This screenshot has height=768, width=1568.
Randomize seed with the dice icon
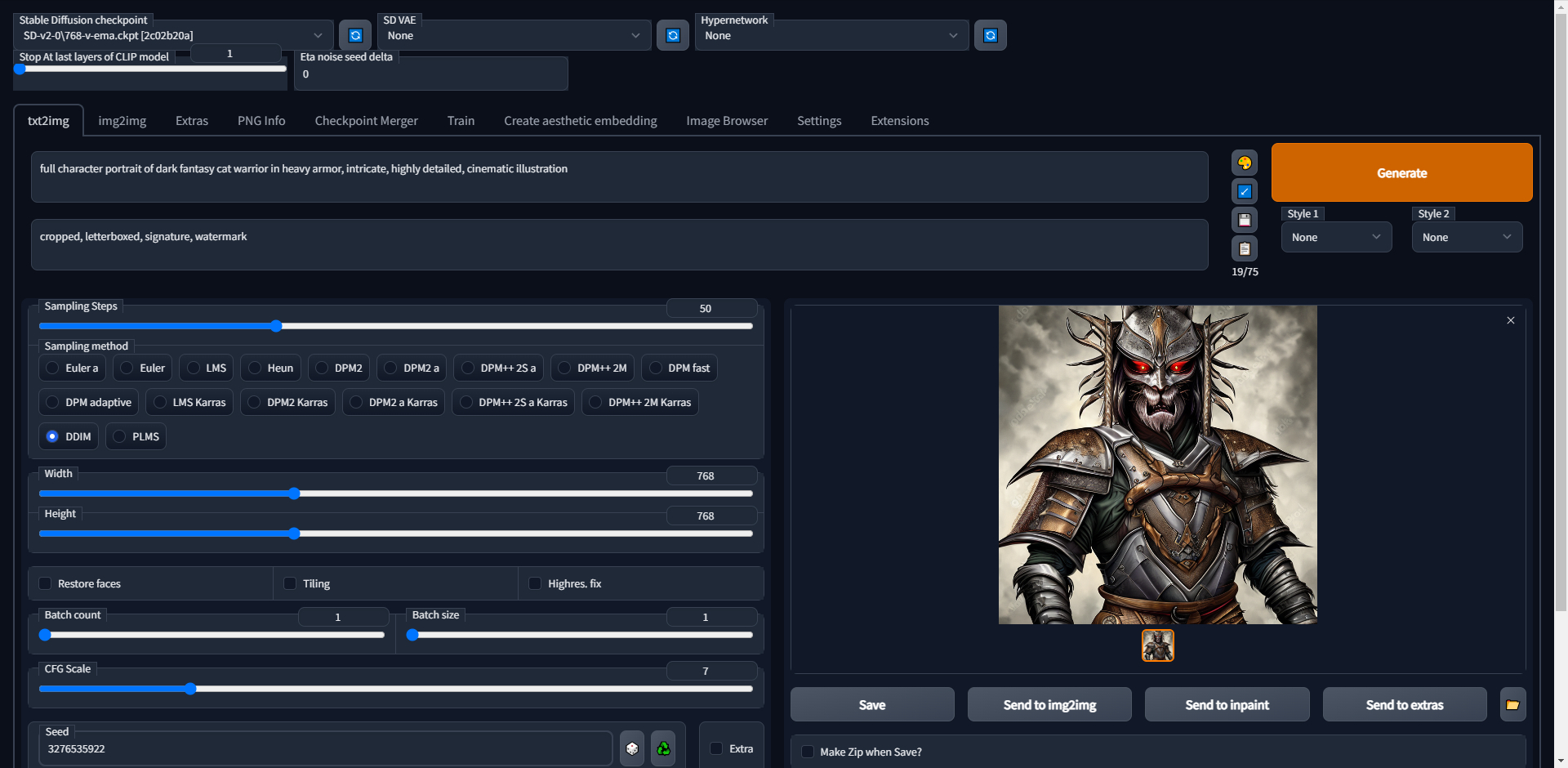(x=632, y=748)
